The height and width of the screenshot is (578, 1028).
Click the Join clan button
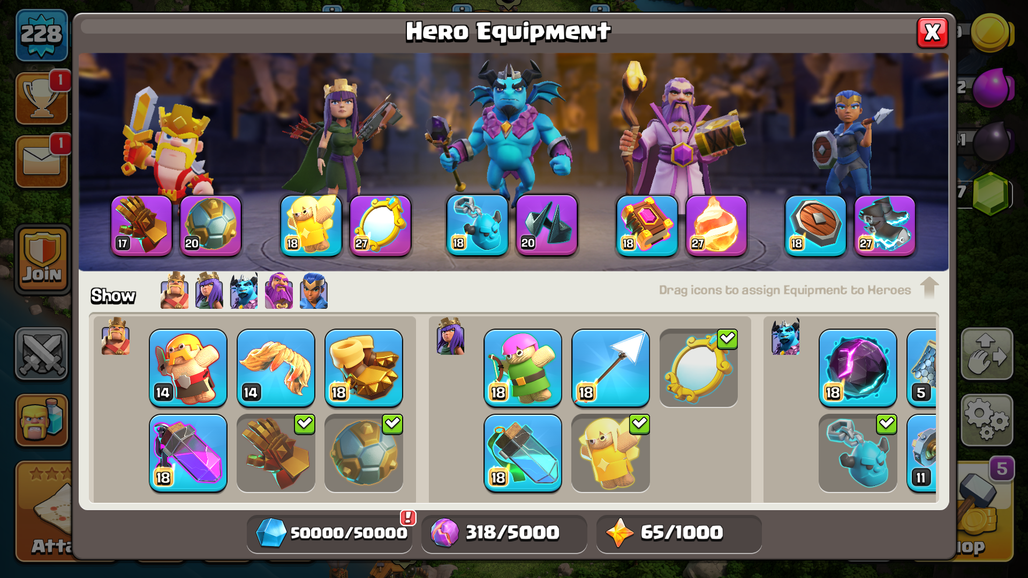pyautogui.click(x=43, y=260)
